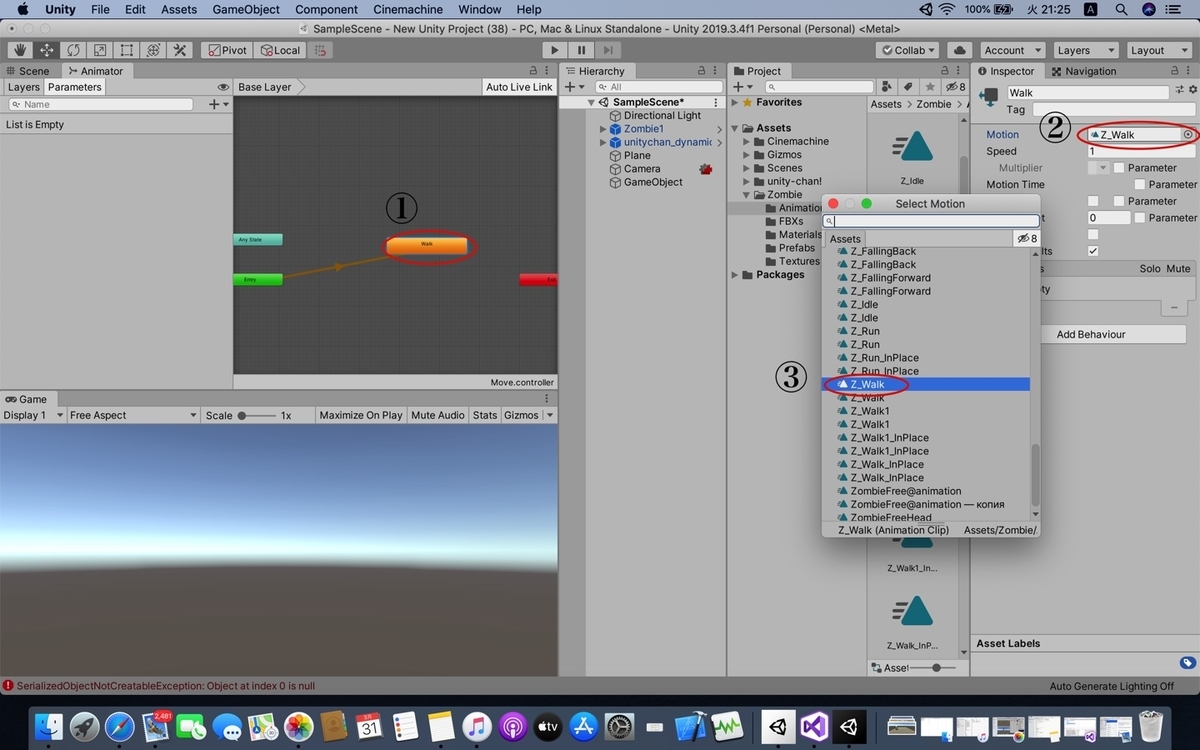Toggle the eye visibility icon in Animator

point(223,87)
